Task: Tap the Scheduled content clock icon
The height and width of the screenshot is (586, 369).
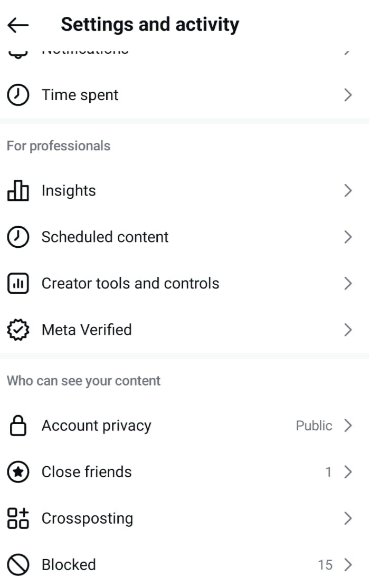Action: point(18,237)
